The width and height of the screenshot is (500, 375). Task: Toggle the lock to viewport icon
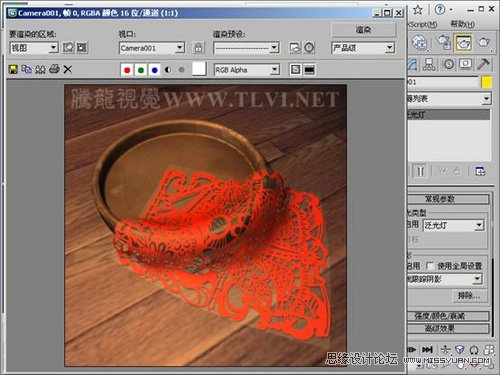tap(198, 48)
